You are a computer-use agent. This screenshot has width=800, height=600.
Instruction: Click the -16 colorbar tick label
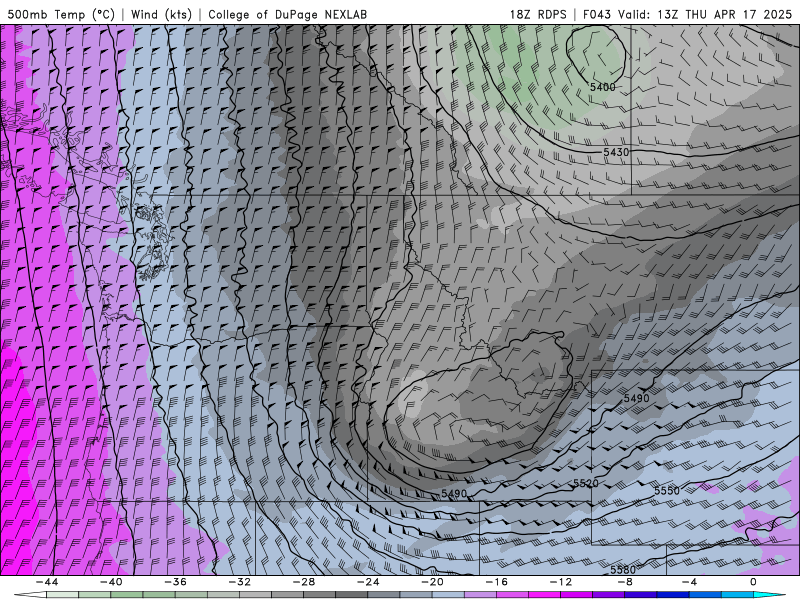(x=496, y=582)
